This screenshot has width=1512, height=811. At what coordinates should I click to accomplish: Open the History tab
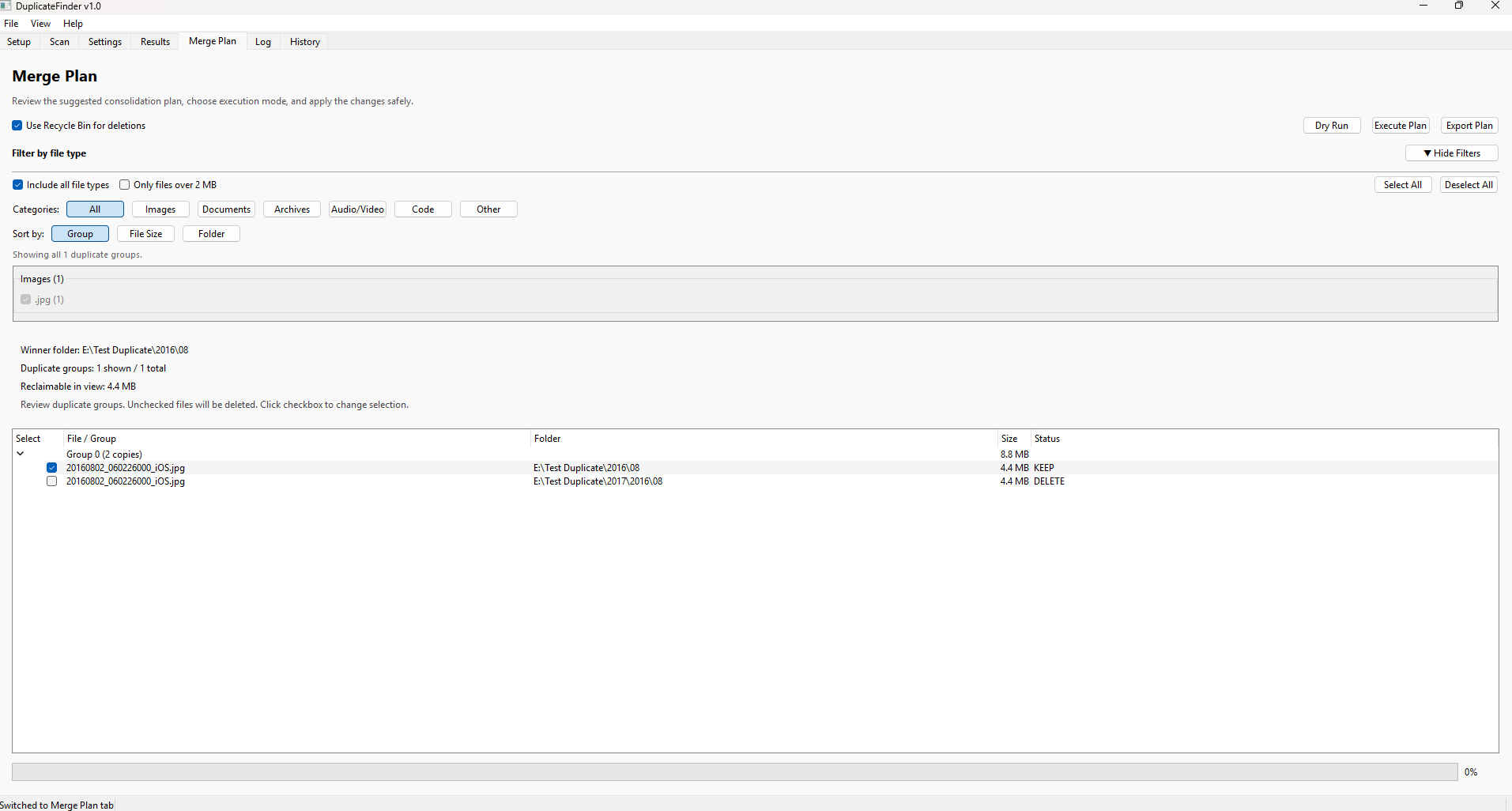tap(305, 42)
